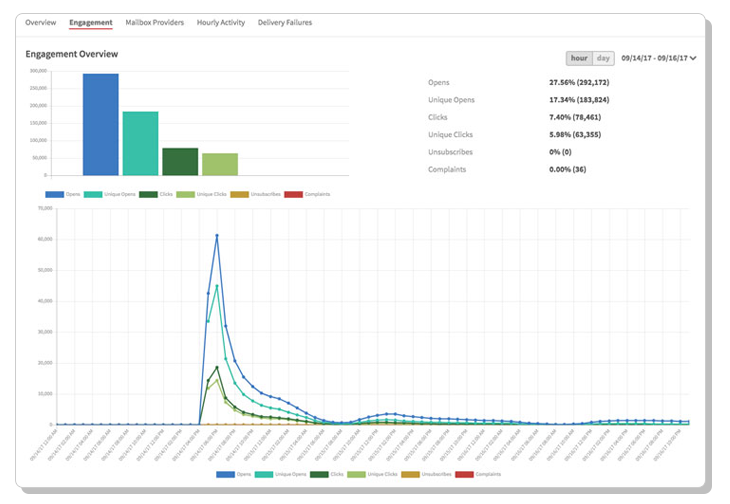730x504 pixels.
Task: Click the Unsubscribes value 0% (0)
Action: 560,152
